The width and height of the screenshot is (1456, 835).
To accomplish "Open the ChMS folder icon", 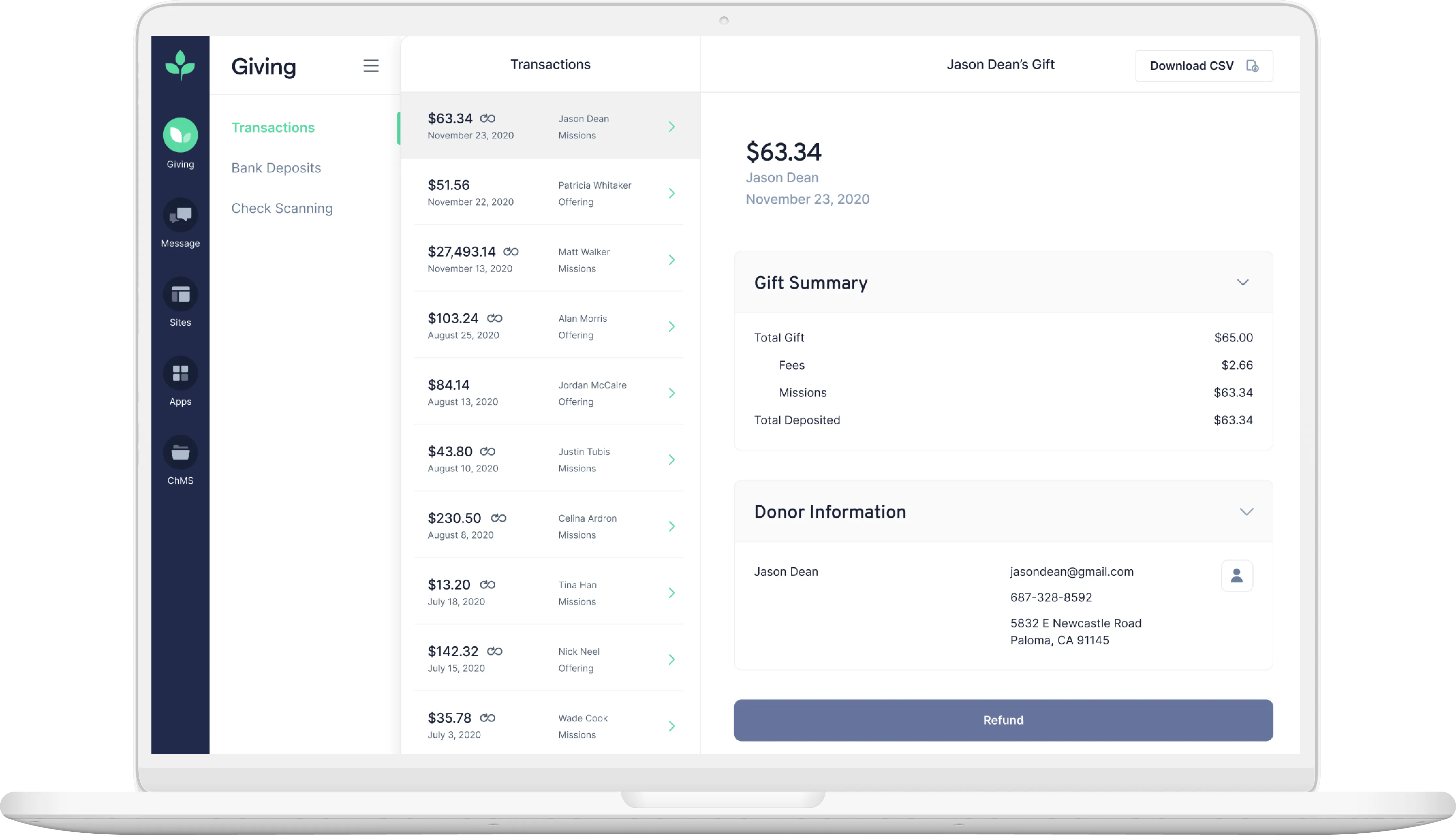I will [180, 452].
